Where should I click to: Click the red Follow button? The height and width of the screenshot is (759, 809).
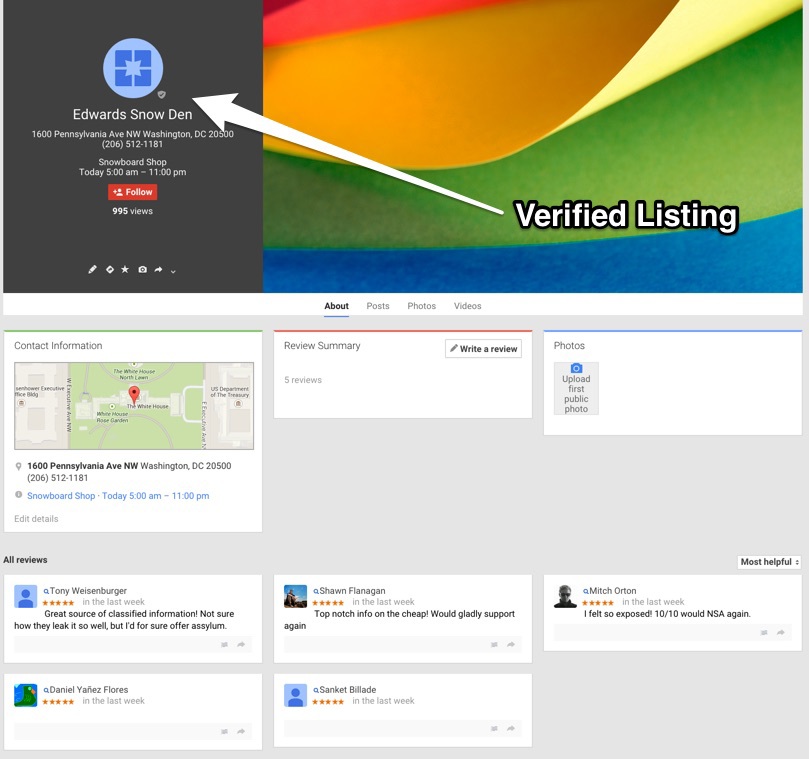[131, 191]
